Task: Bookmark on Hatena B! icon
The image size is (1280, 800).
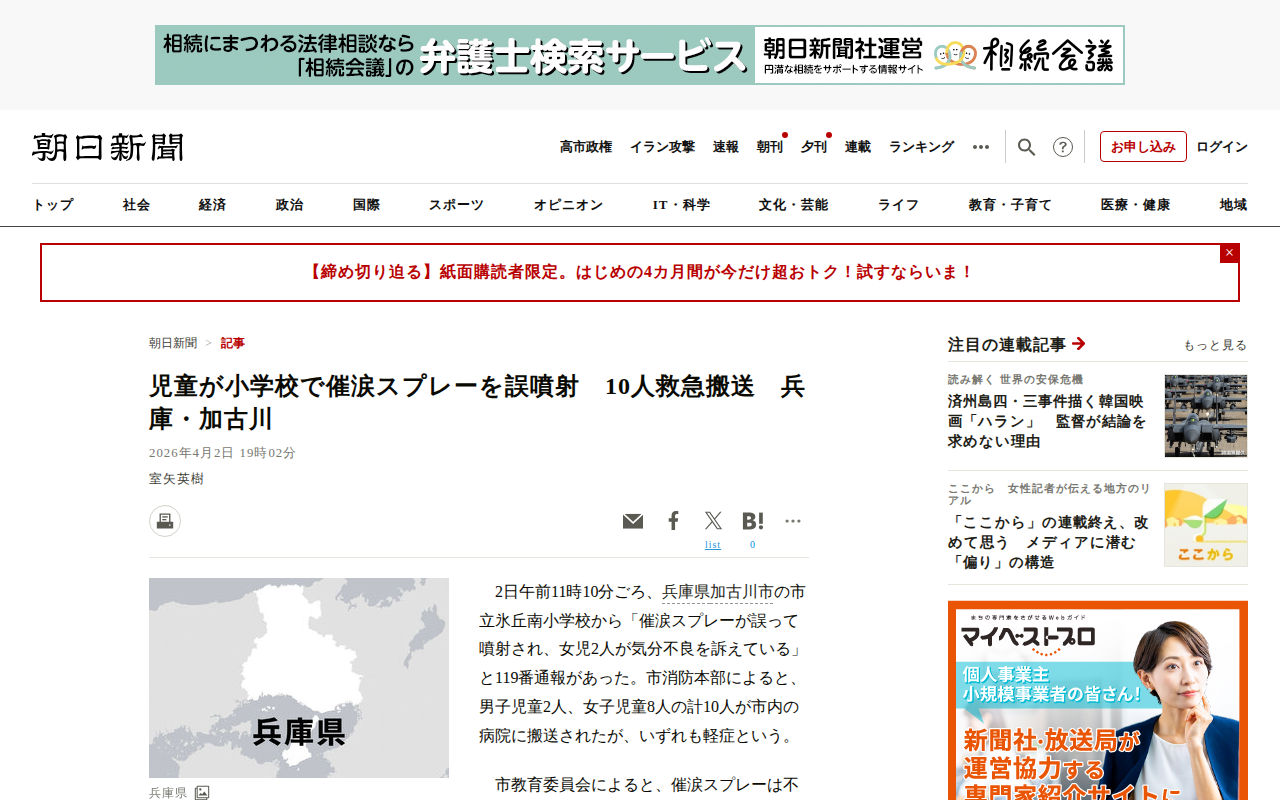Action: pyautogui.click(x=753, y=521)
